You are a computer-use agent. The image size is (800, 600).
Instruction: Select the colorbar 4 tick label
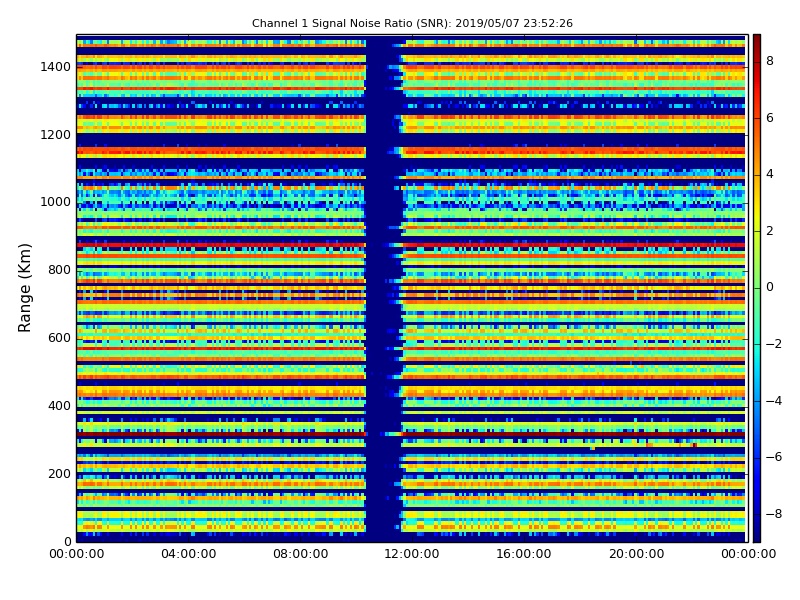[770, 174]
